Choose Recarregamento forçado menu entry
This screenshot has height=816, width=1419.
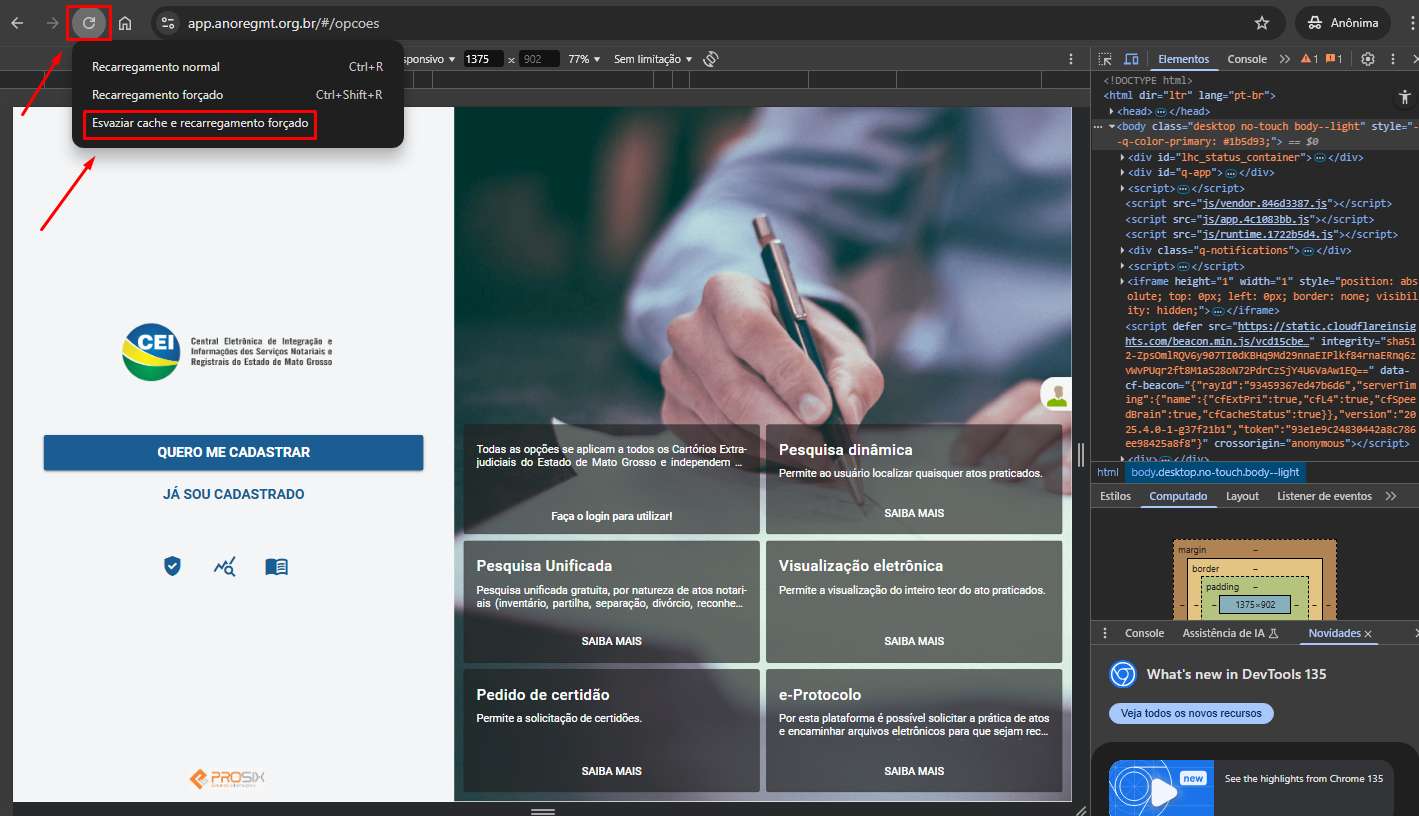coord(237,95)
